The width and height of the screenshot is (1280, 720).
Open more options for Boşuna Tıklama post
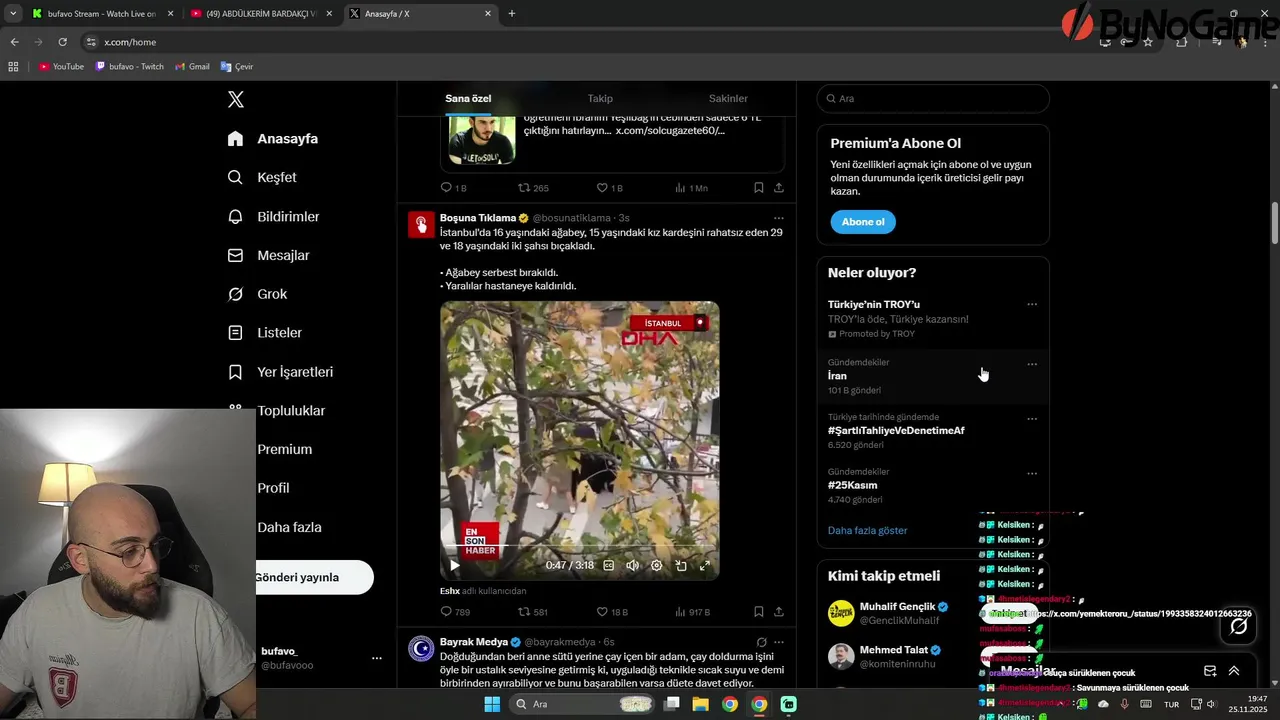pos(778,218)
